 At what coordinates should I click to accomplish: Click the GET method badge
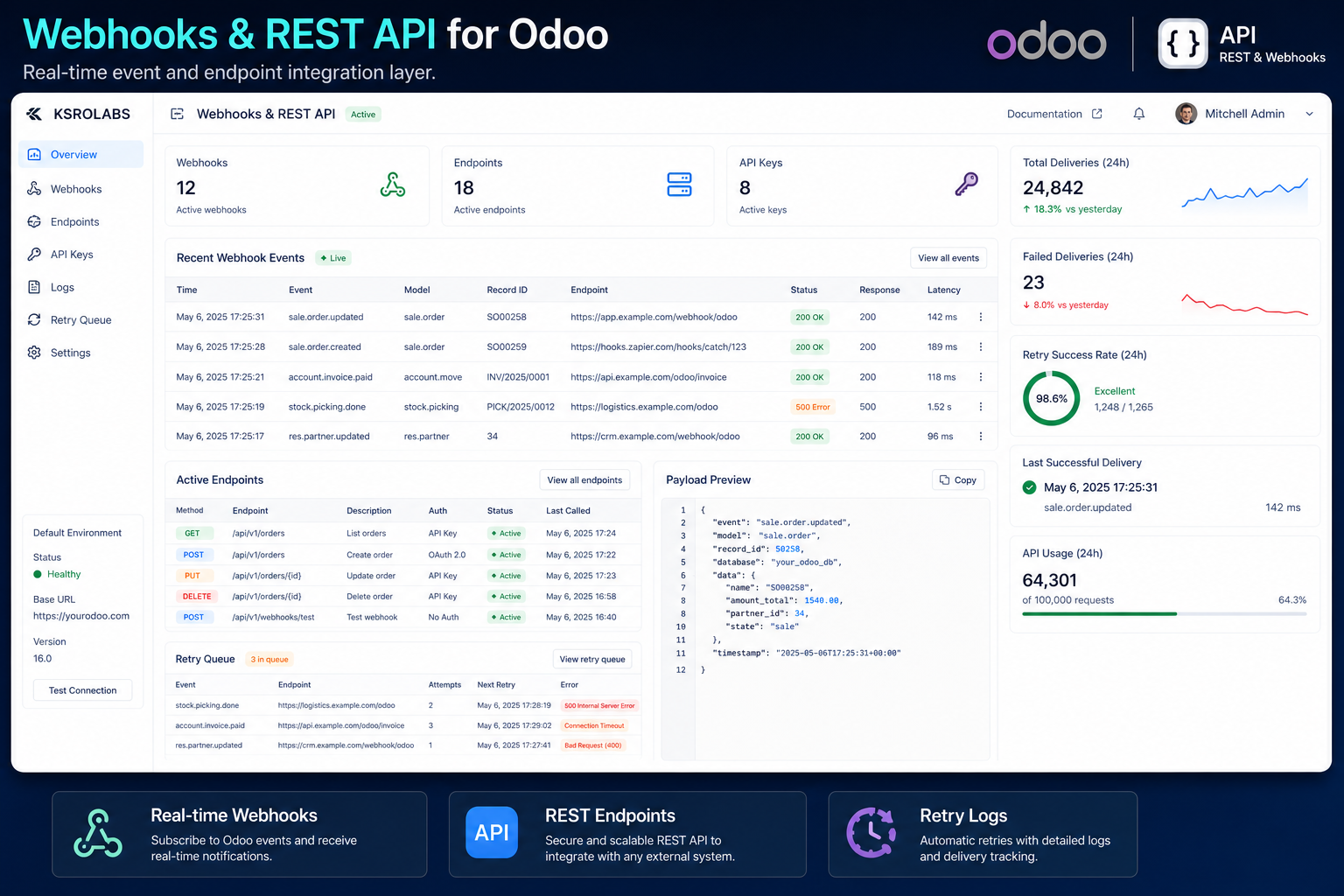coord(192,533)
